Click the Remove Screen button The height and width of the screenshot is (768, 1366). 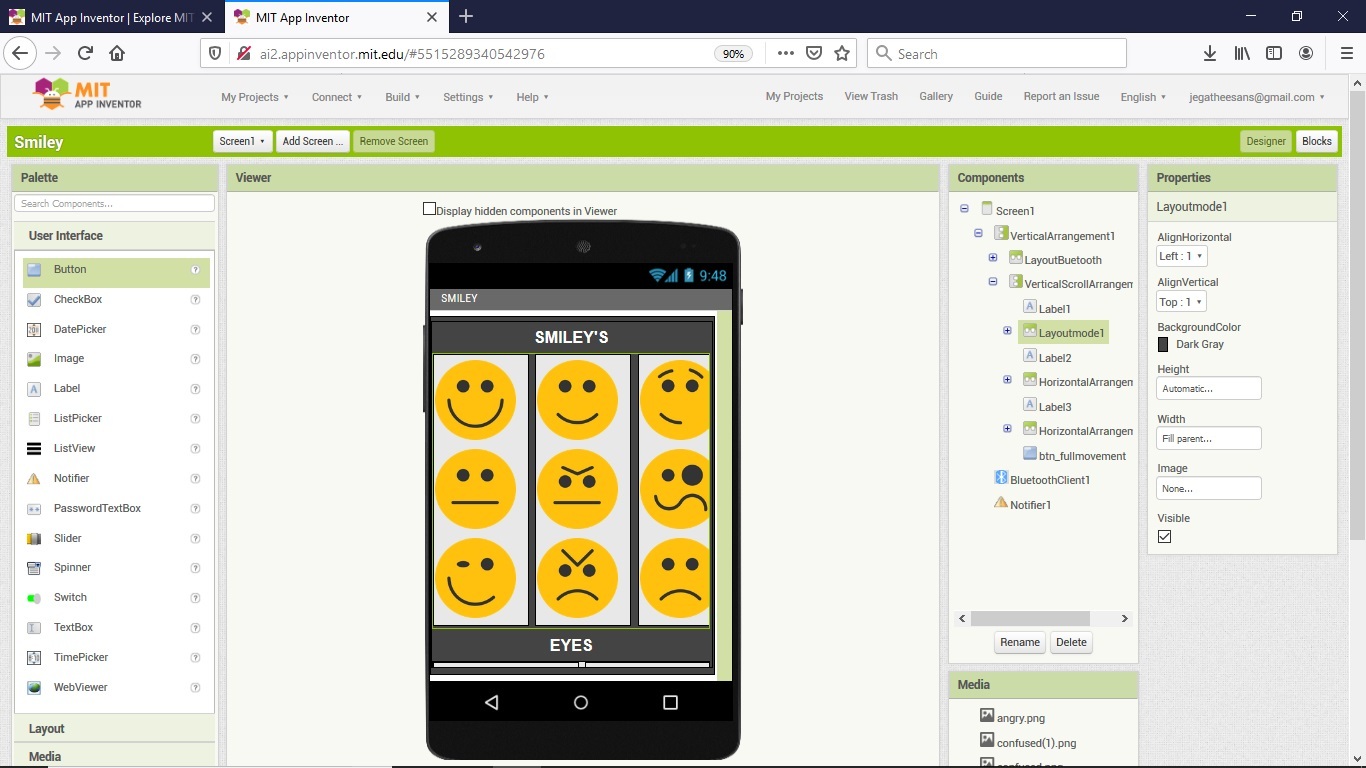click(394, 141)
